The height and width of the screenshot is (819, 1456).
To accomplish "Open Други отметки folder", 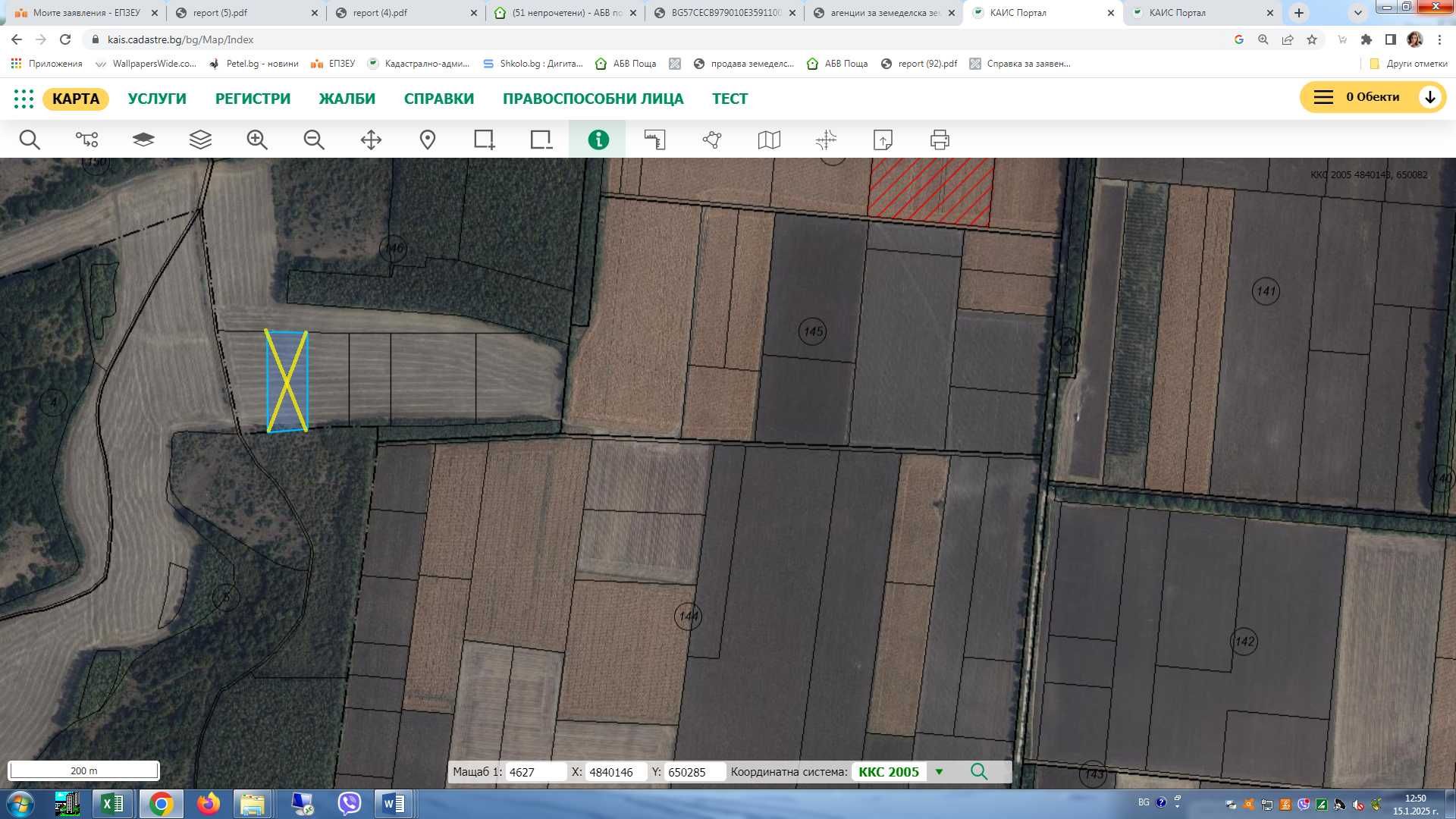I will (1409, 64).
